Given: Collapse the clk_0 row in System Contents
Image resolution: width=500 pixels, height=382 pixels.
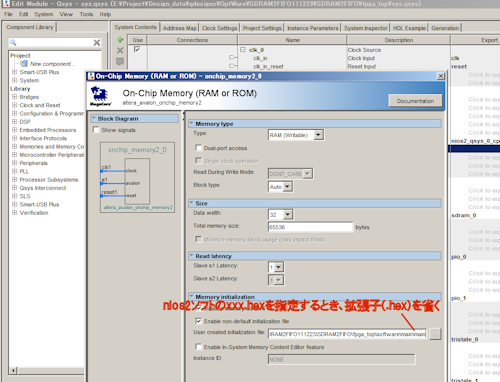Looking at the screenshot, I should pos(243,50).
